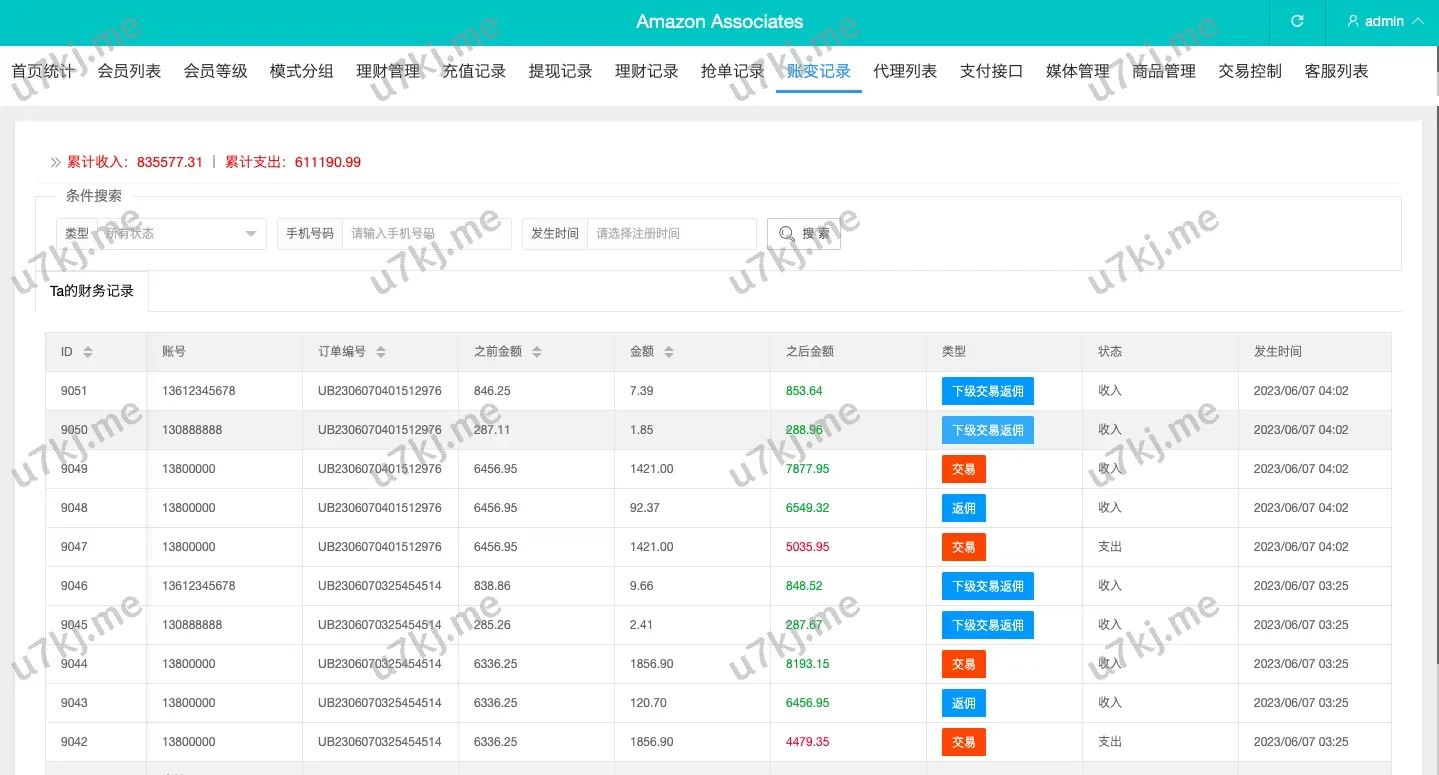Click orange 交易 tag in row 9049
Viewport: 1439px width, 775px height.
point(963,469)
